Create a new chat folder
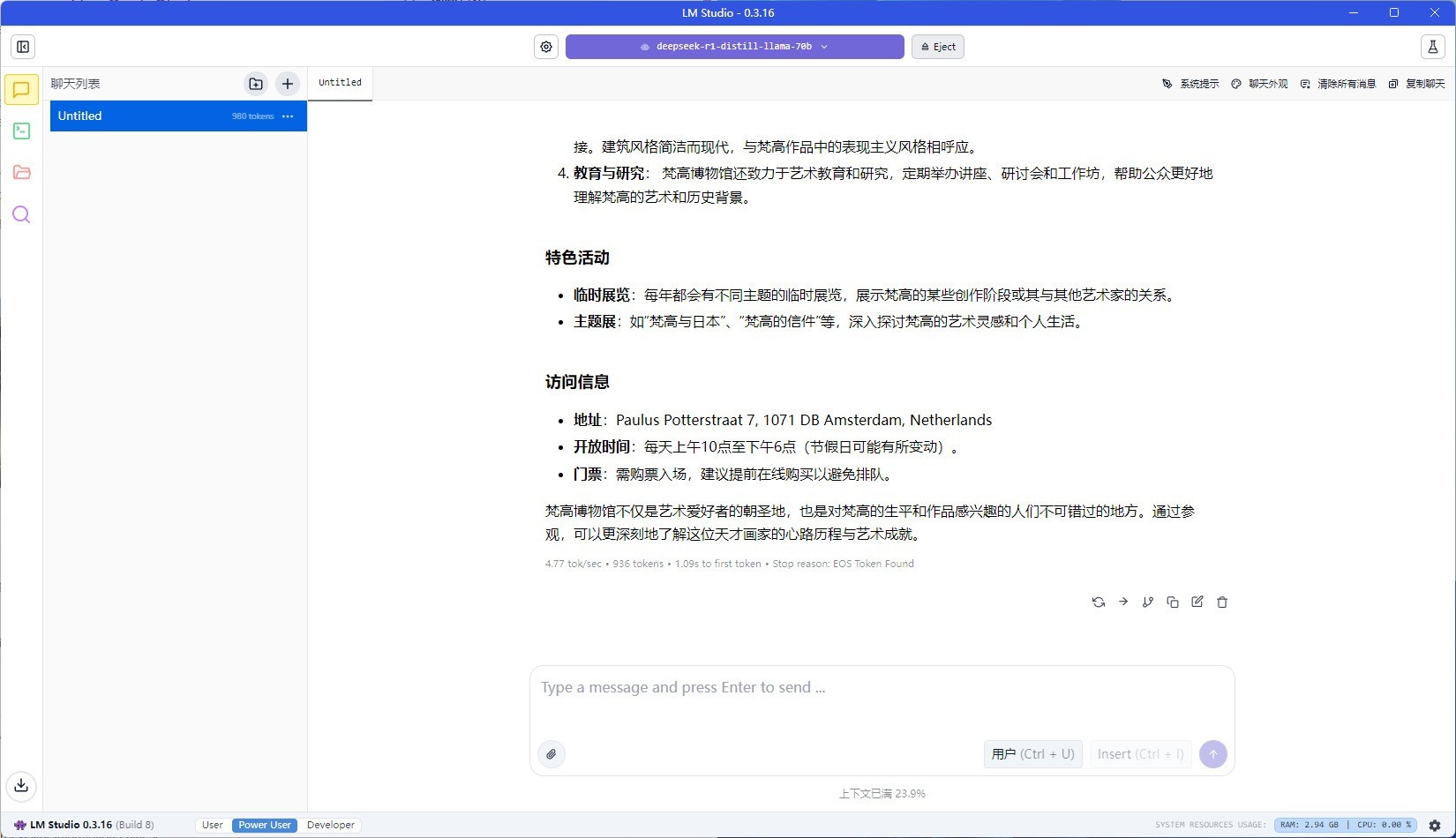The image size is (1456, 838). [256, 84]
